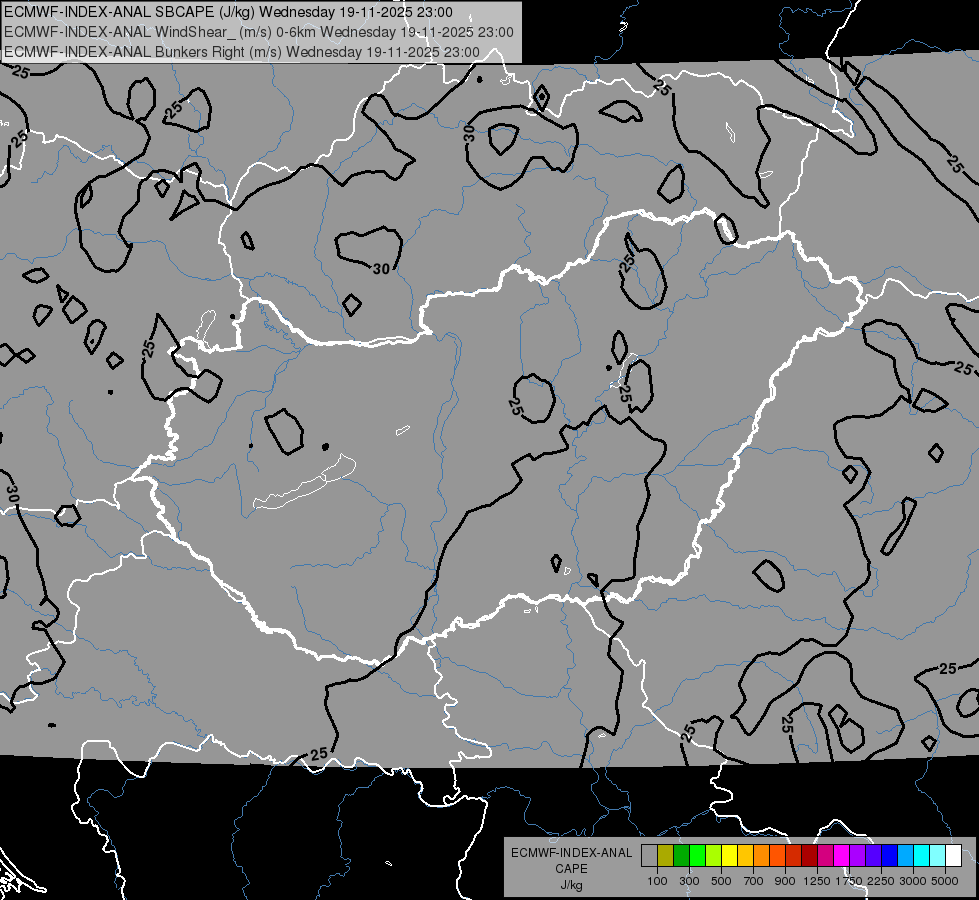Select the pure blue legend swatch
The height and width of the screenshot is (900, 979).
tap(890, 856)
